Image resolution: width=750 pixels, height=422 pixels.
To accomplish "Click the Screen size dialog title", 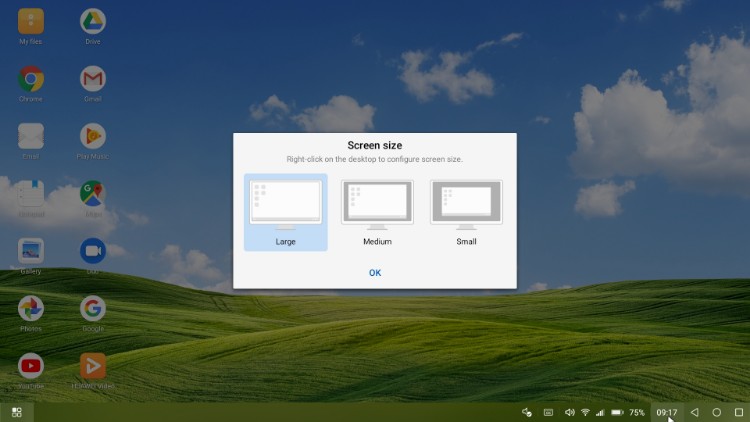I will coord(375,145).
